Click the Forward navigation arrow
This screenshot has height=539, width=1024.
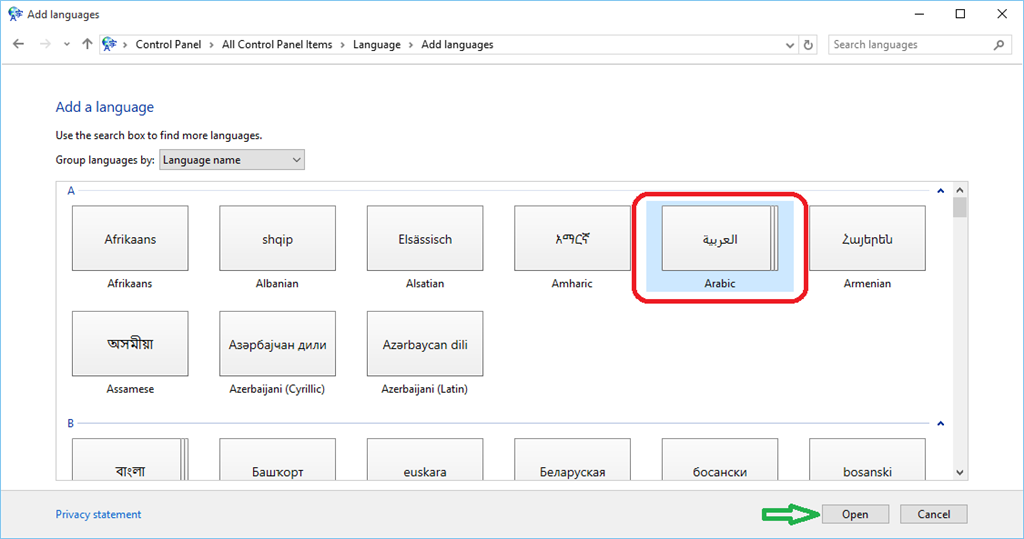pos(45,44)
